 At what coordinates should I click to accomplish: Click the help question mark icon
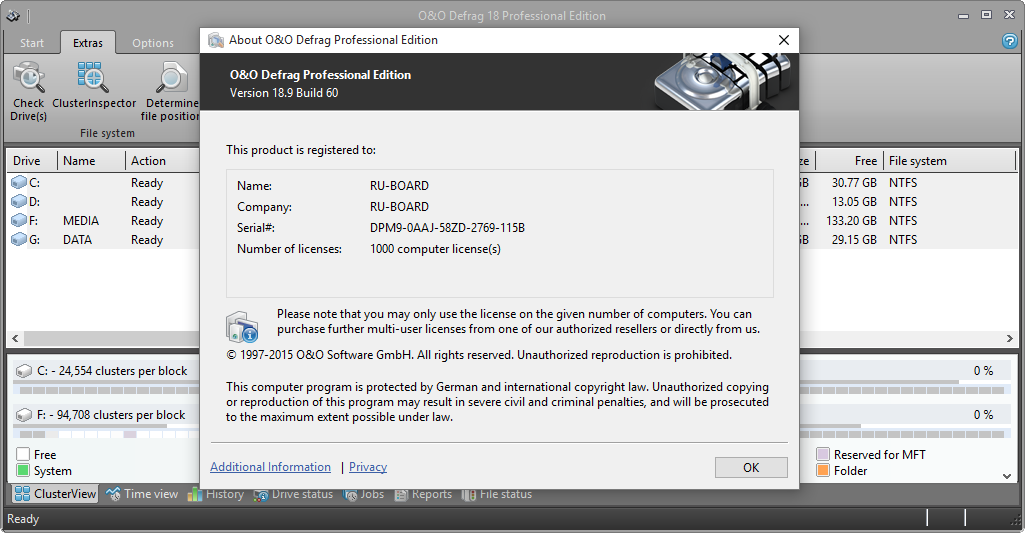1009,41
